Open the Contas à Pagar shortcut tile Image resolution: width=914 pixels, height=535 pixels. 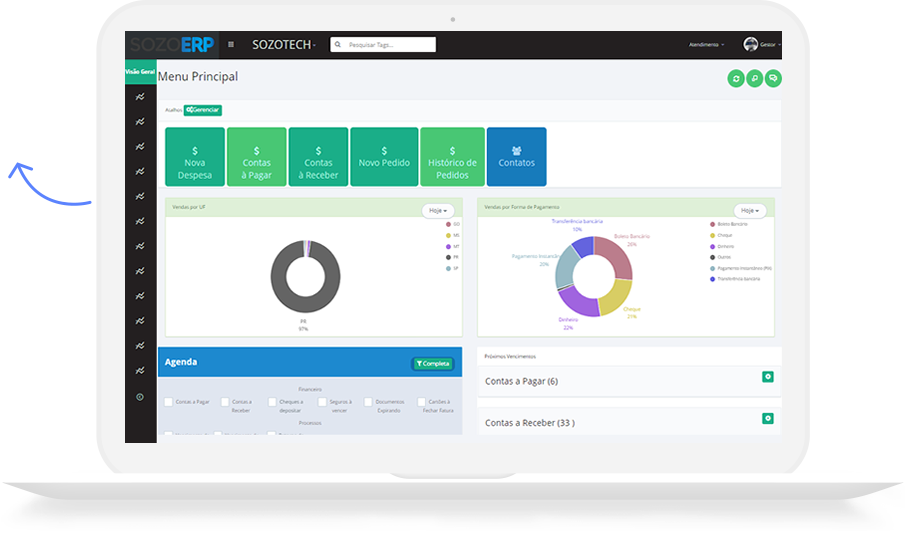[256, 157]
